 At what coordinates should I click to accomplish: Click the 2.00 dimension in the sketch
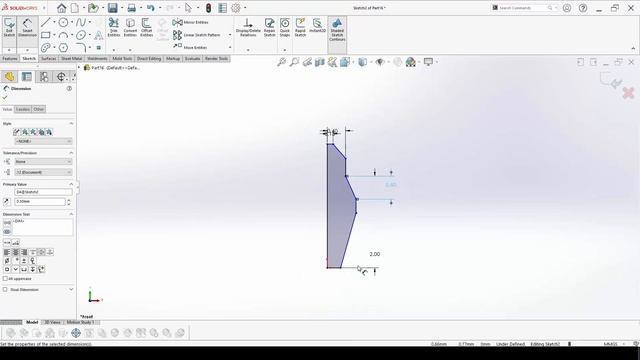(374, 254)
